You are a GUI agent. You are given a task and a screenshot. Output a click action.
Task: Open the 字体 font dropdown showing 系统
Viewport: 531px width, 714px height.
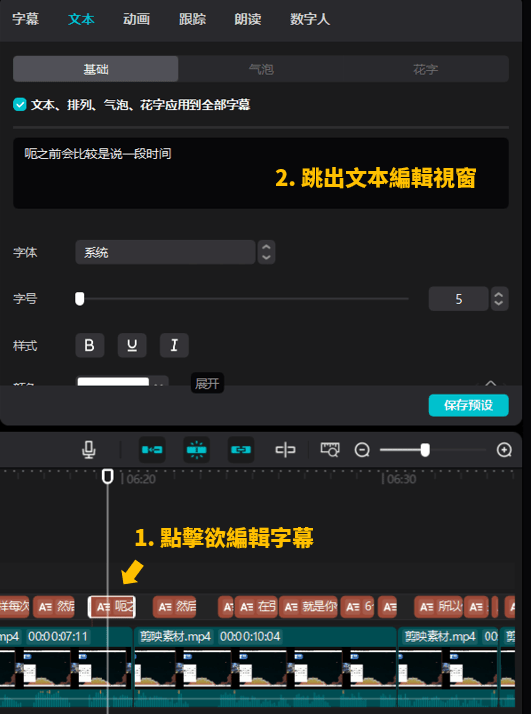[165, 252]
